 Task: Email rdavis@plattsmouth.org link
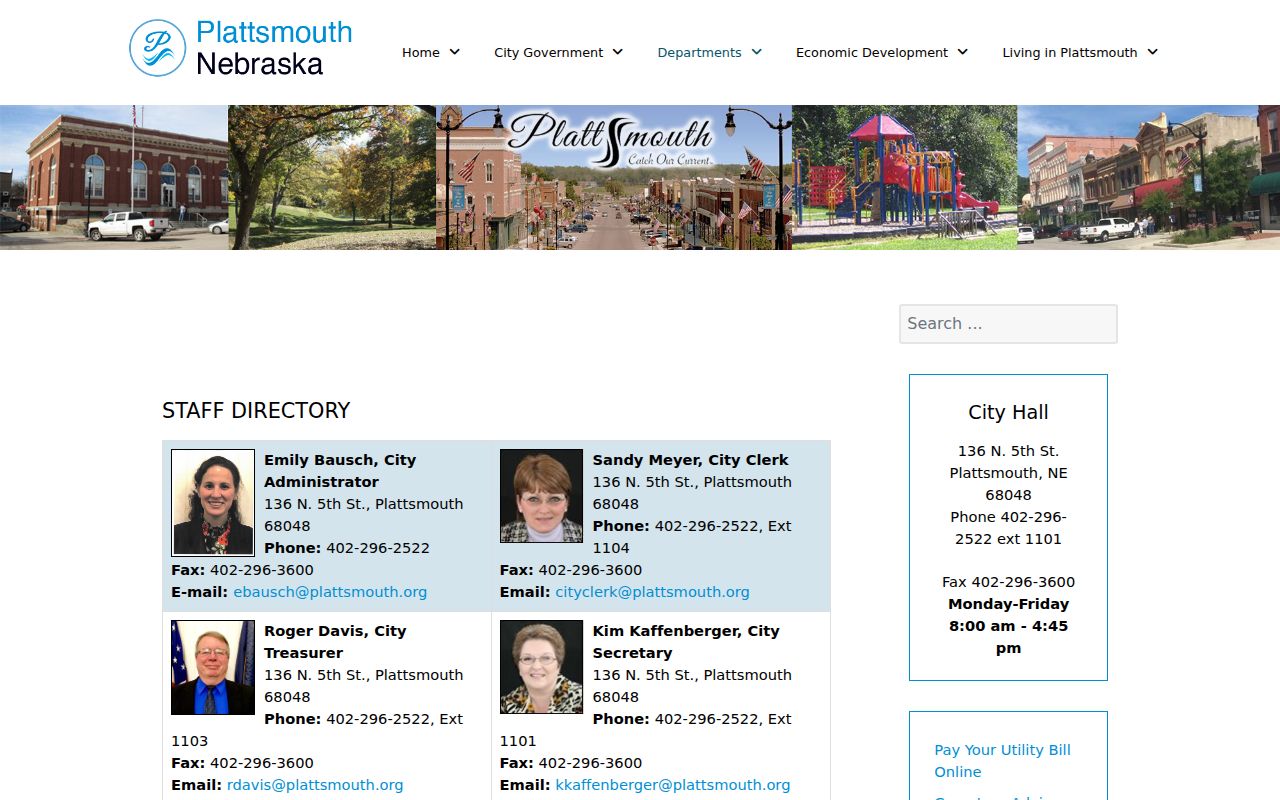click(x=315, y=785)
